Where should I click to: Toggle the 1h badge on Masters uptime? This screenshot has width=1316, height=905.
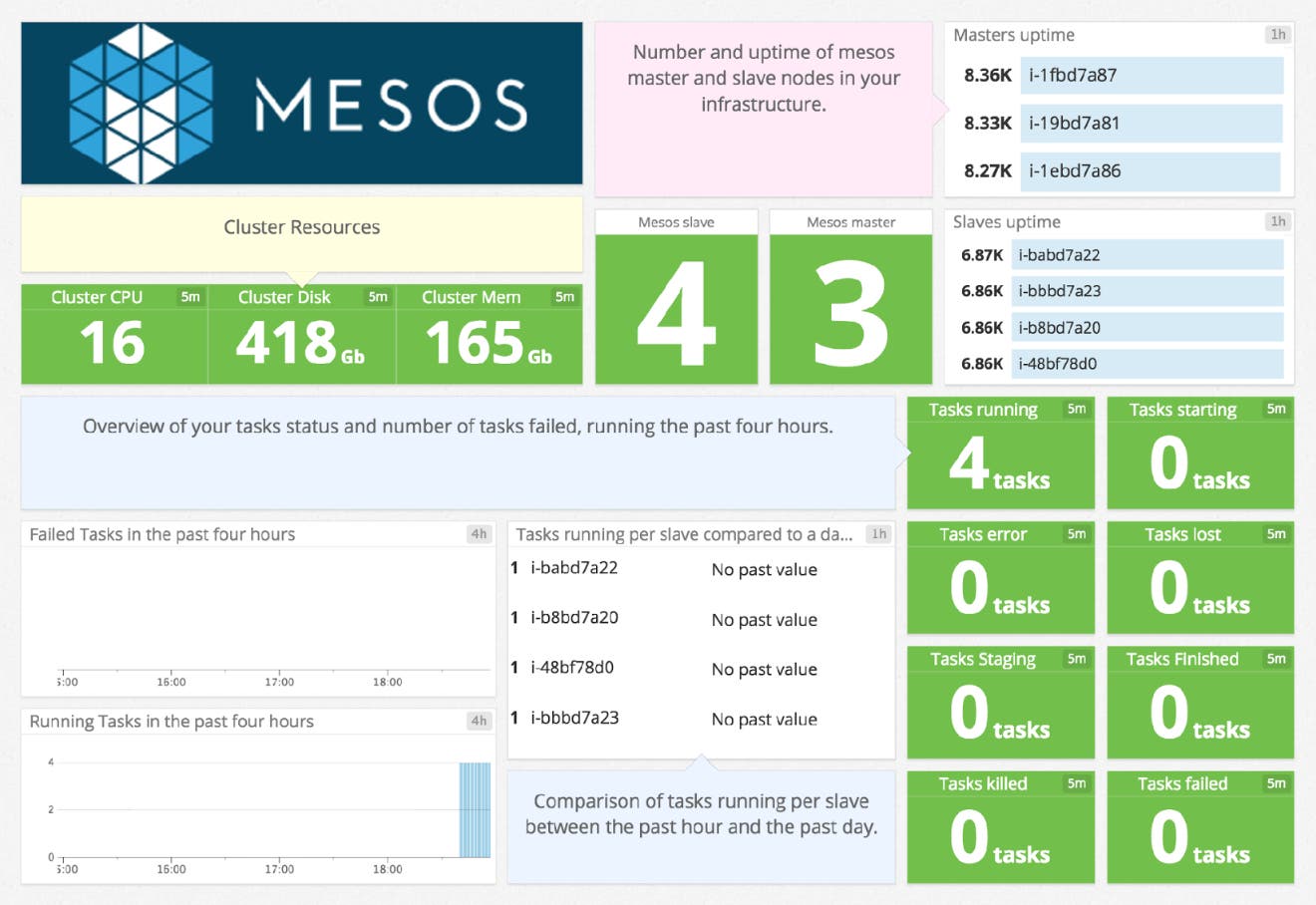(1277, 36)
